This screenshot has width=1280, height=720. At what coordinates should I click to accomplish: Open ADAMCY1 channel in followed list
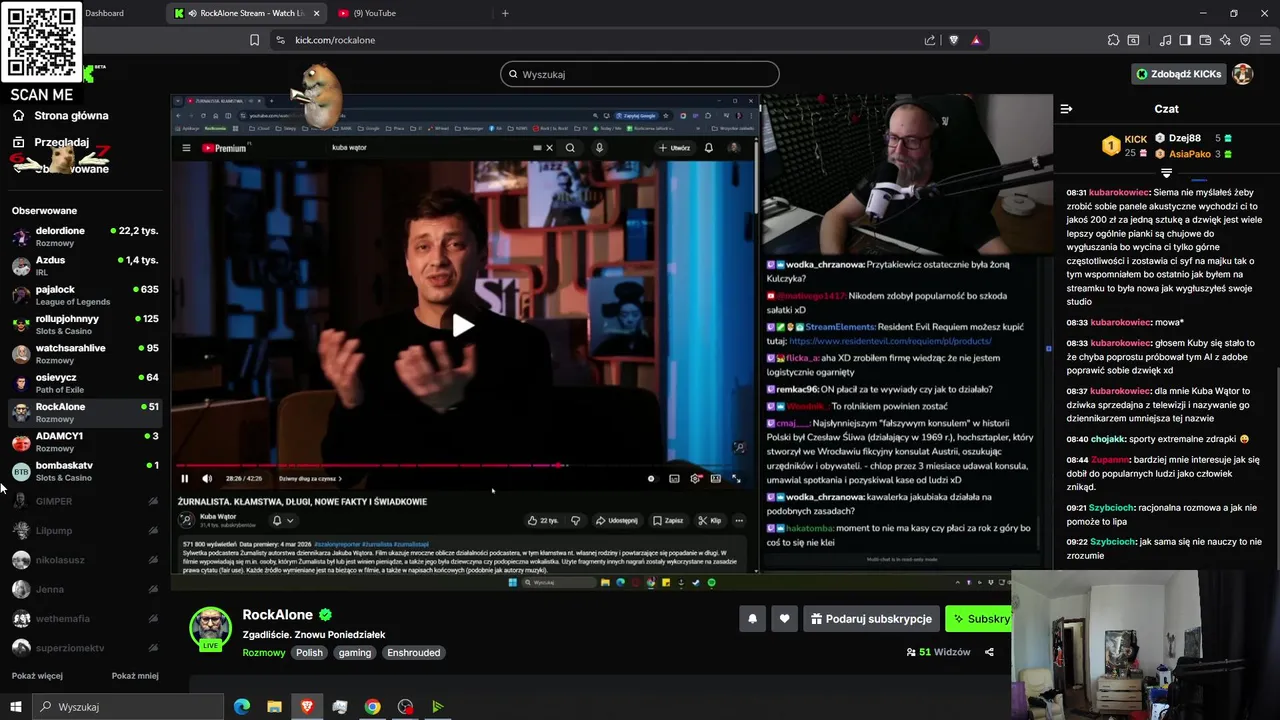coord(85,441)
